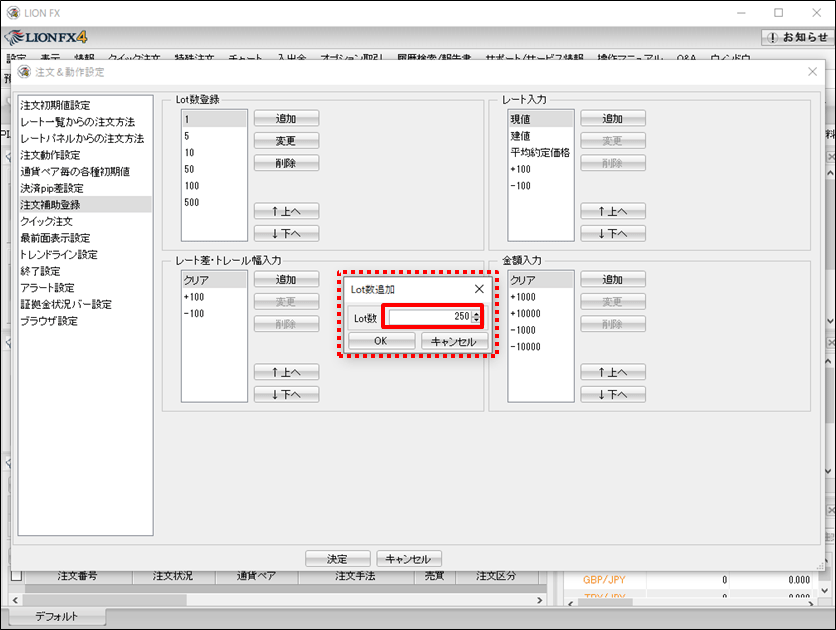The image size is (836, 630).
Task: Click 追加 in the 金額入力 group
Action: click(613, 279)
